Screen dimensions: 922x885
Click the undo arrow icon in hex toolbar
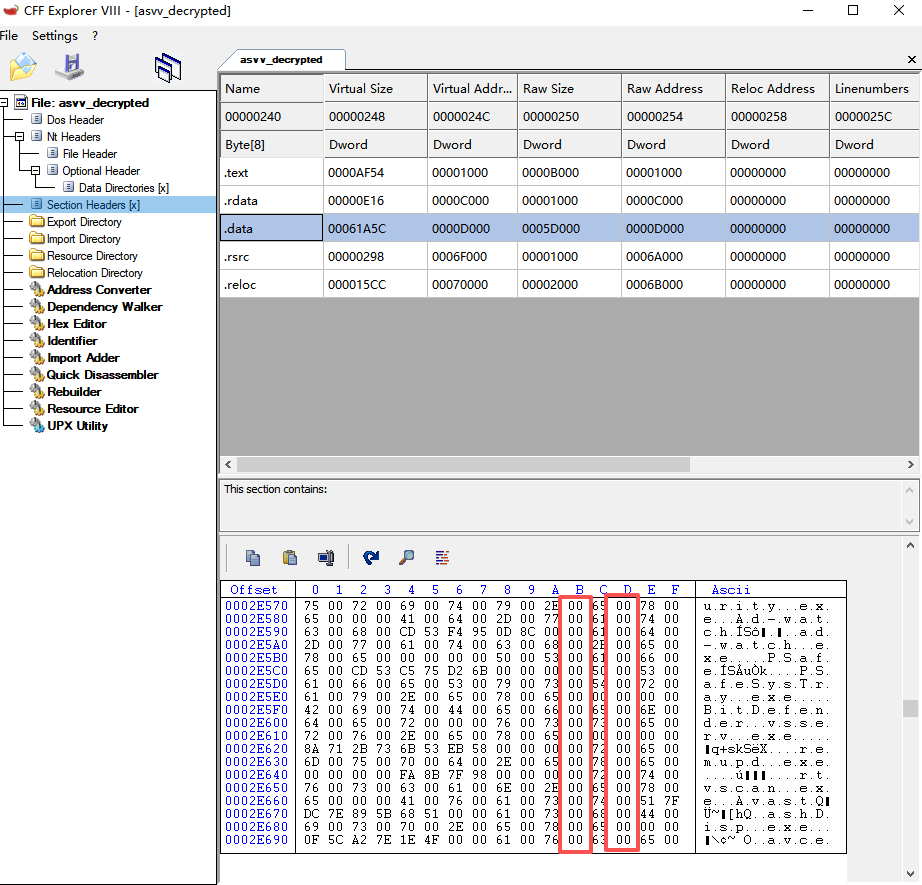371,557
